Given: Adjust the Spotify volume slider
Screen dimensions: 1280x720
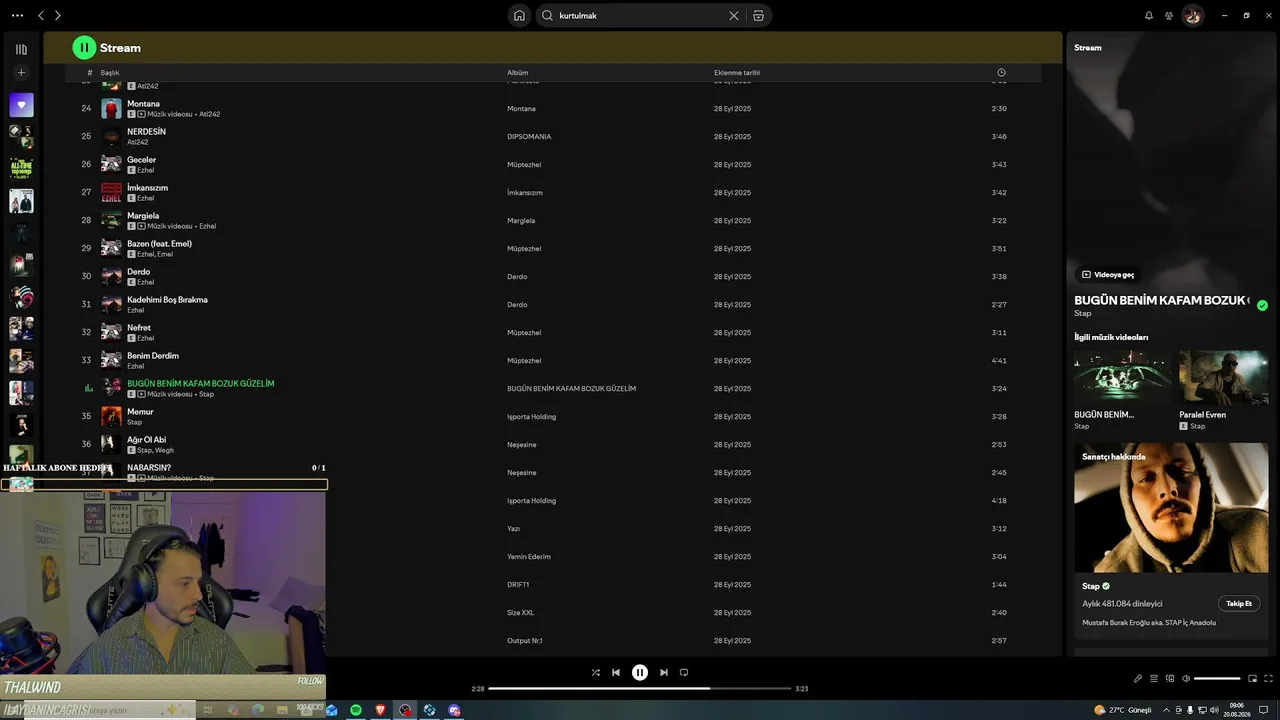Looking at the screenshot, I should coord(1218,678).
